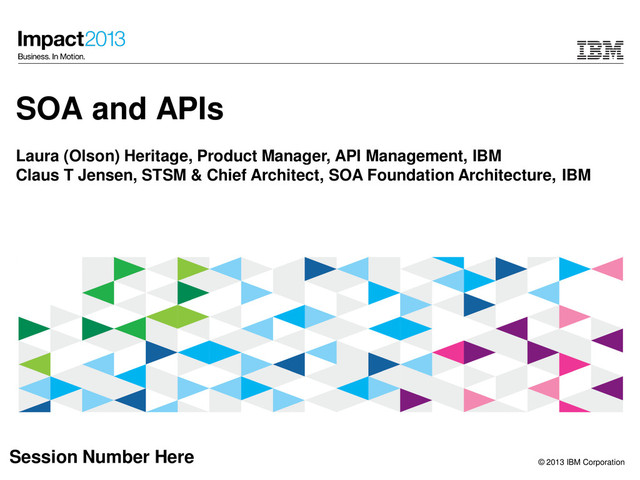This screenshot has width=640, height=480.
Task: Click the IBM logo in the header
Action: click(600, 50)
